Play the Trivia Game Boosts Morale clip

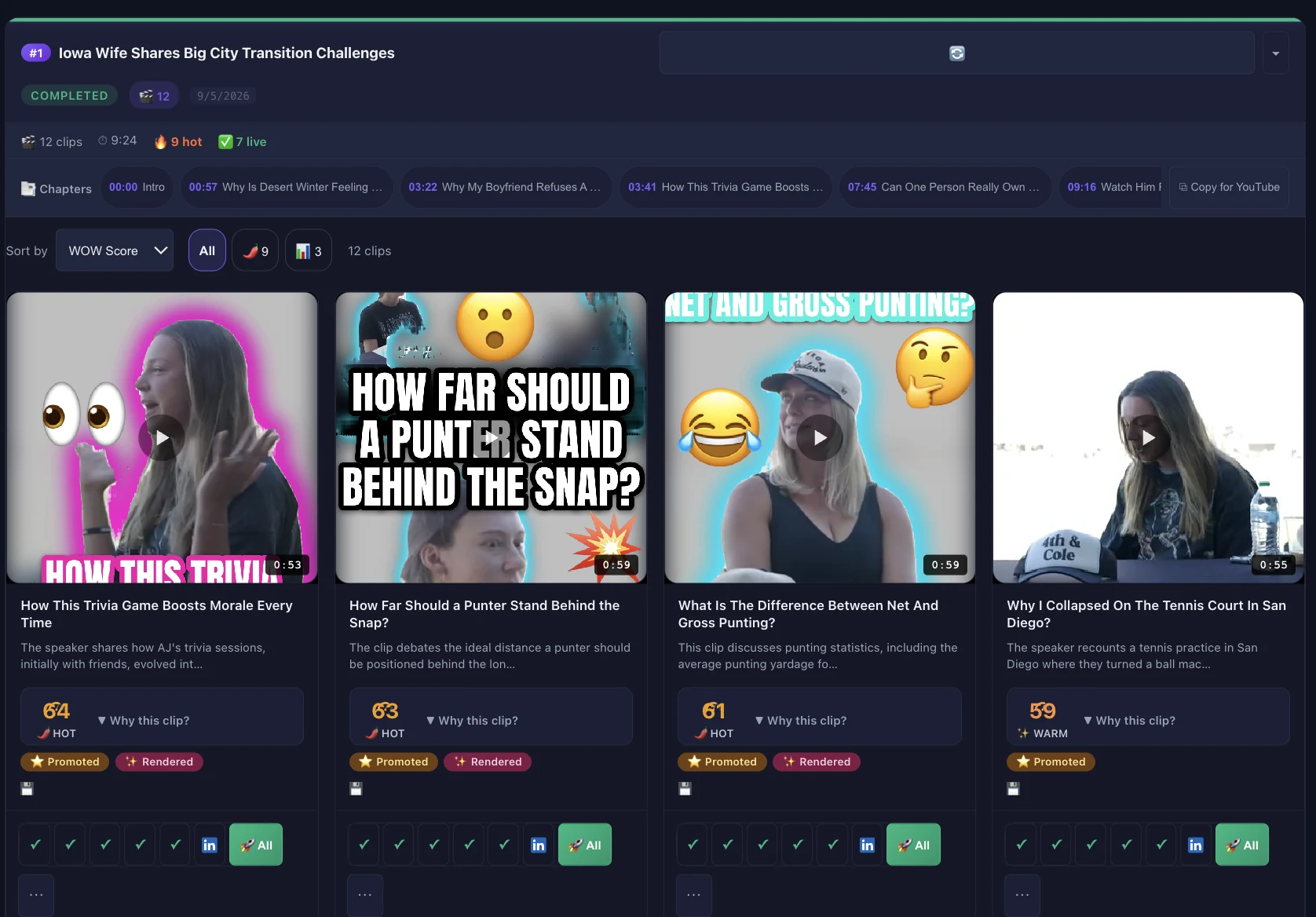[162, 437]
